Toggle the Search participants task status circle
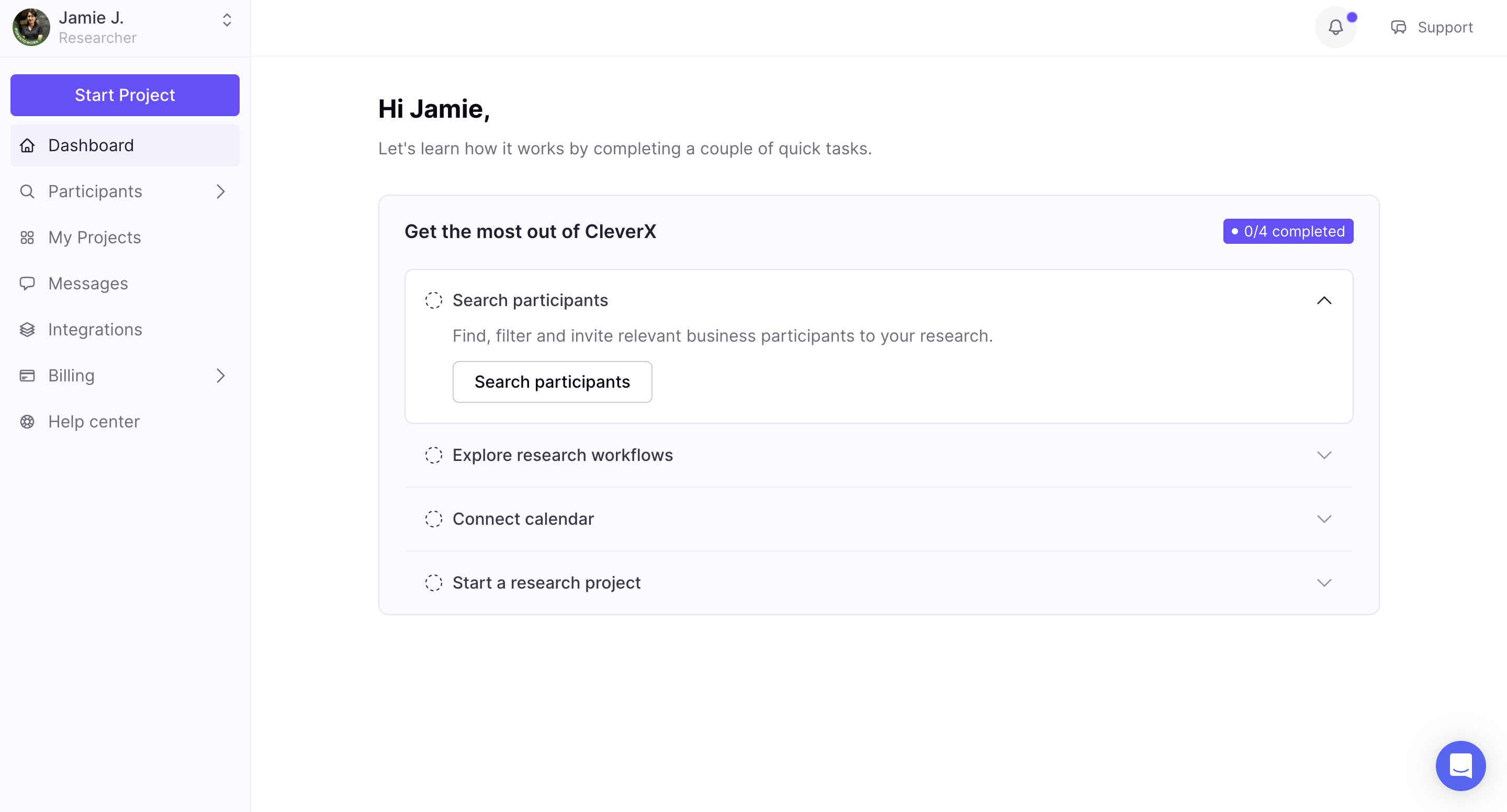Image resolution: width=1507 pixels, height=812 pixels. [433, 300]
